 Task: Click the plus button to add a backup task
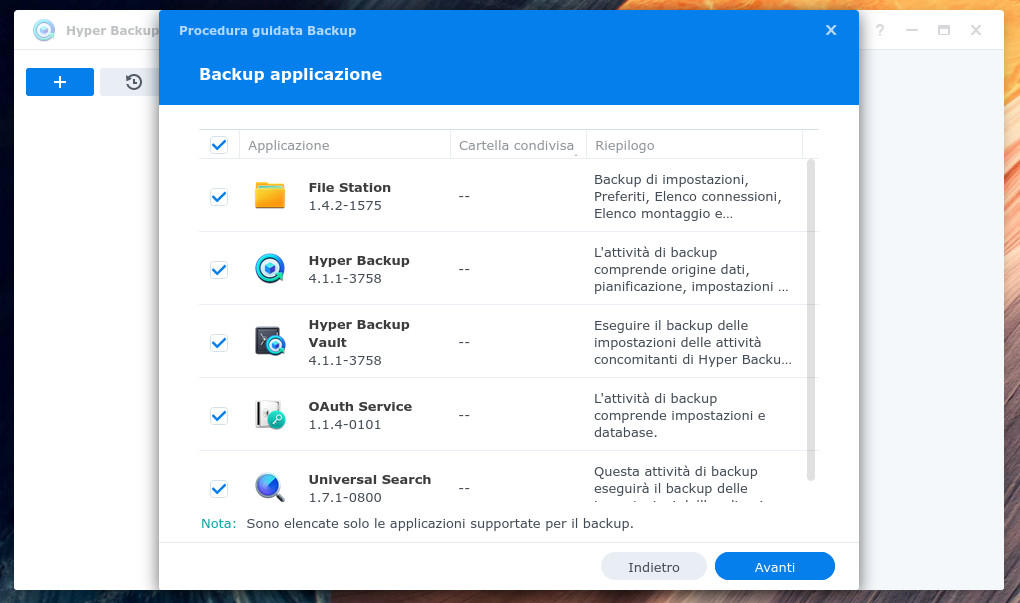click(60, 82)
